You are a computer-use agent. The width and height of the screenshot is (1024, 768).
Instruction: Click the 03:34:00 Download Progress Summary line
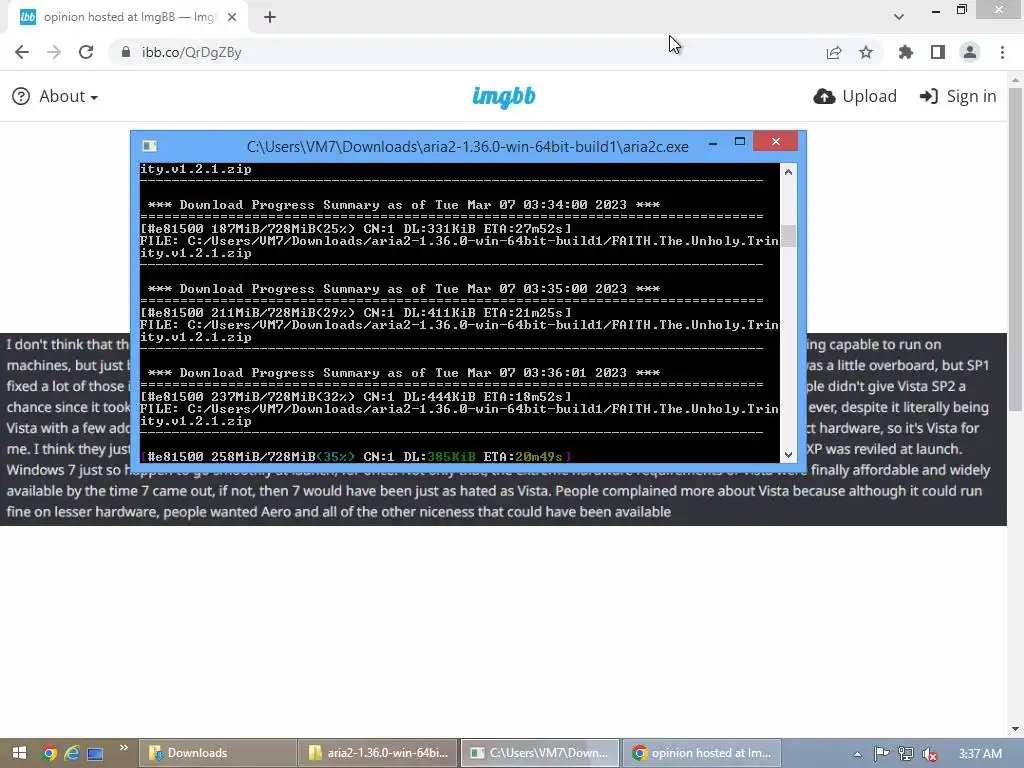click(x=404, y=204)
